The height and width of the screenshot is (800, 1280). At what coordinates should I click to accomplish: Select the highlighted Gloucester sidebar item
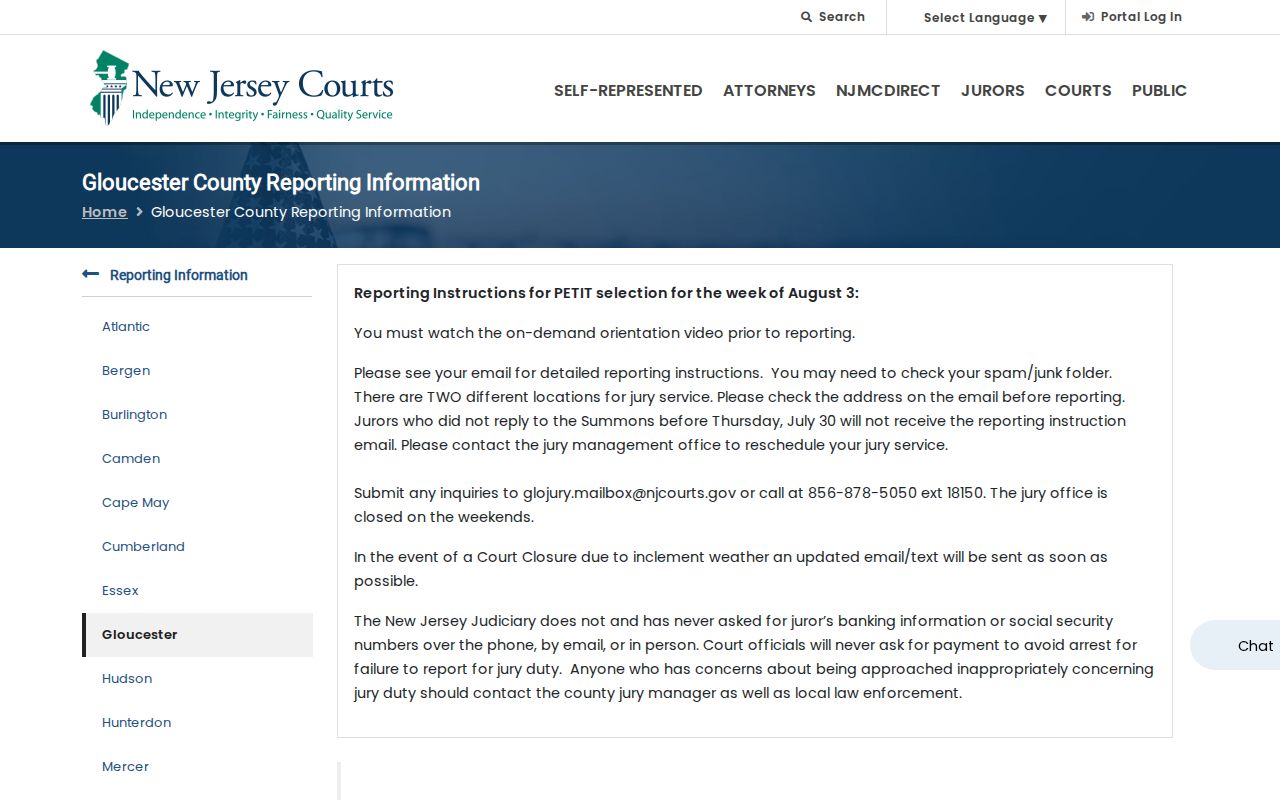tap(197, 635)
